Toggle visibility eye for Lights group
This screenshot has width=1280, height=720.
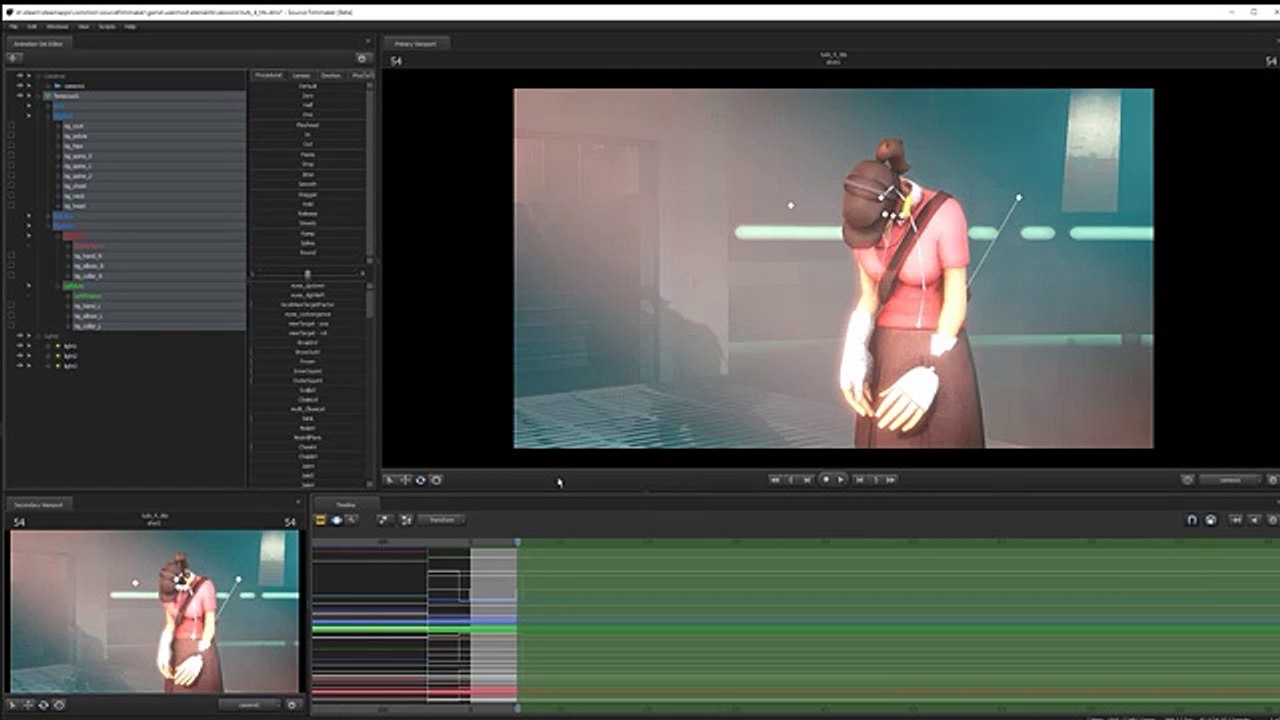point(19,336)
